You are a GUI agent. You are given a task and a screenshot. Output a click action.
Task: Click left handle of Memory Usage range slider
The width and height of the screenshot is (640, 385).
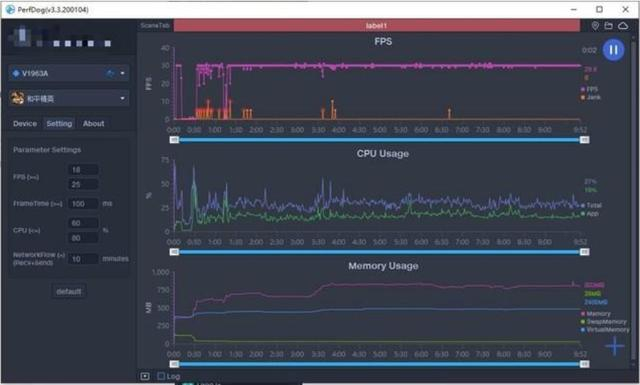(x=174, y=364)
